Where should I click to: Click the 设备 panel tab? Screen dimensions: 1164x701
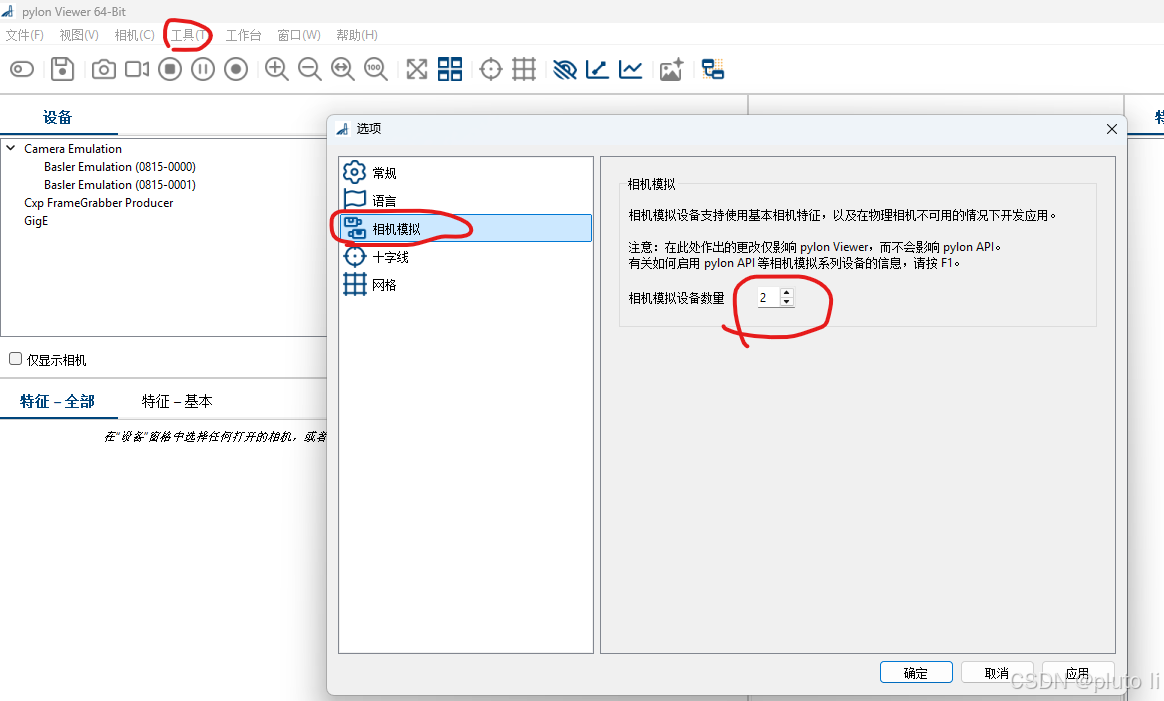click(58, 117)
